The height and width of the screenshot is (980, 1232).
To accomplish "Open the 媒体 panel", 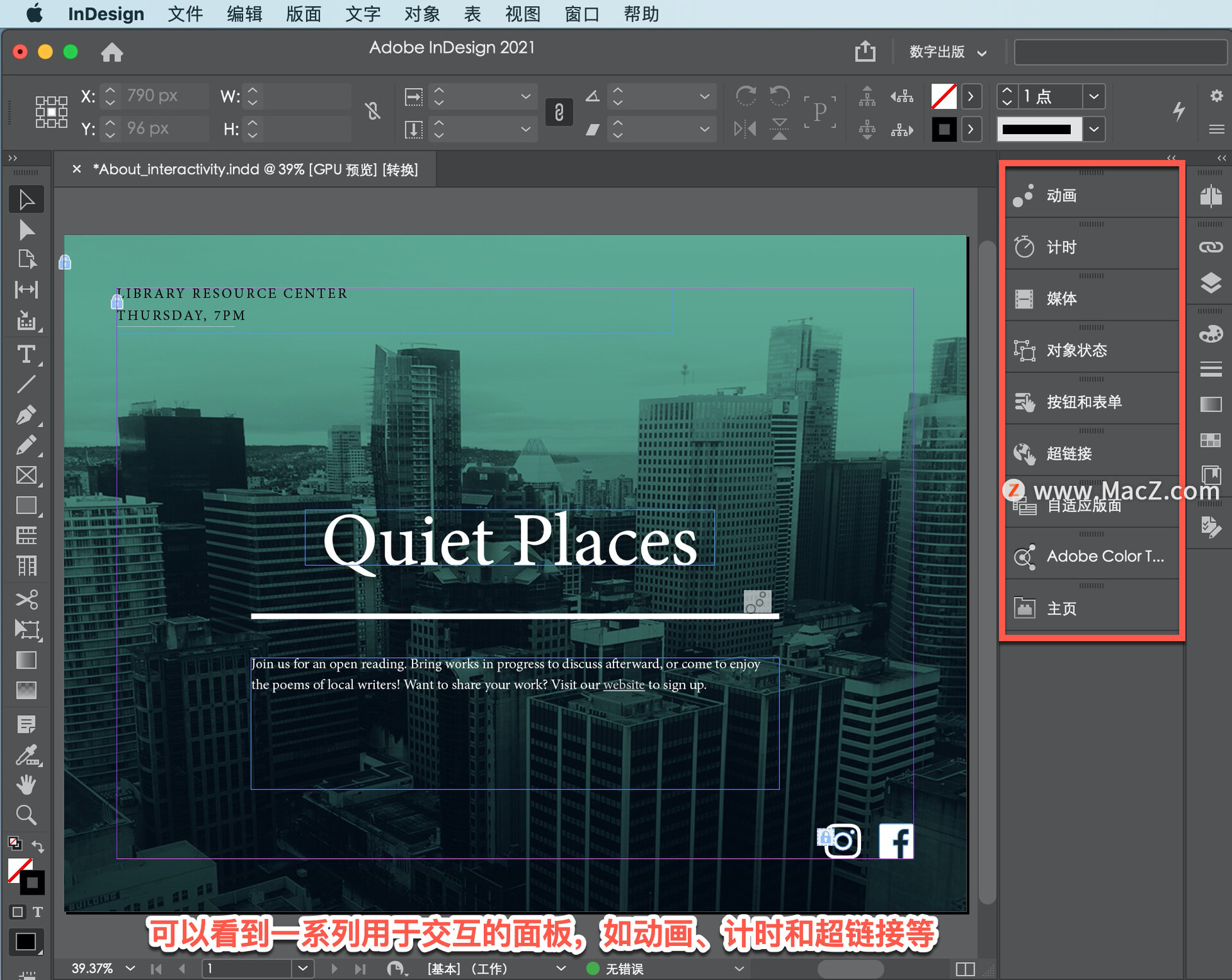I will pos(1062,298).
